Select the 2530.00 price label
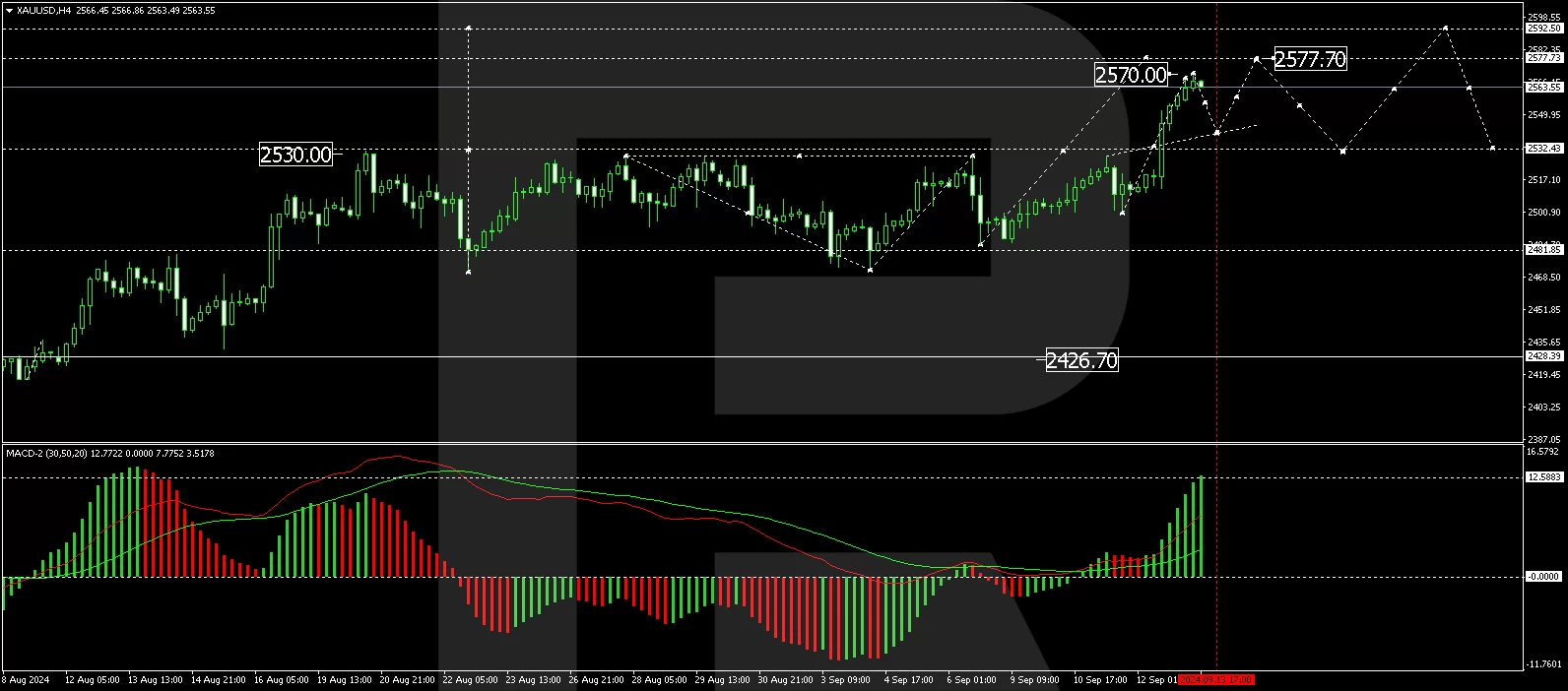Viewport: 1568px width, 691px height. 295,155
